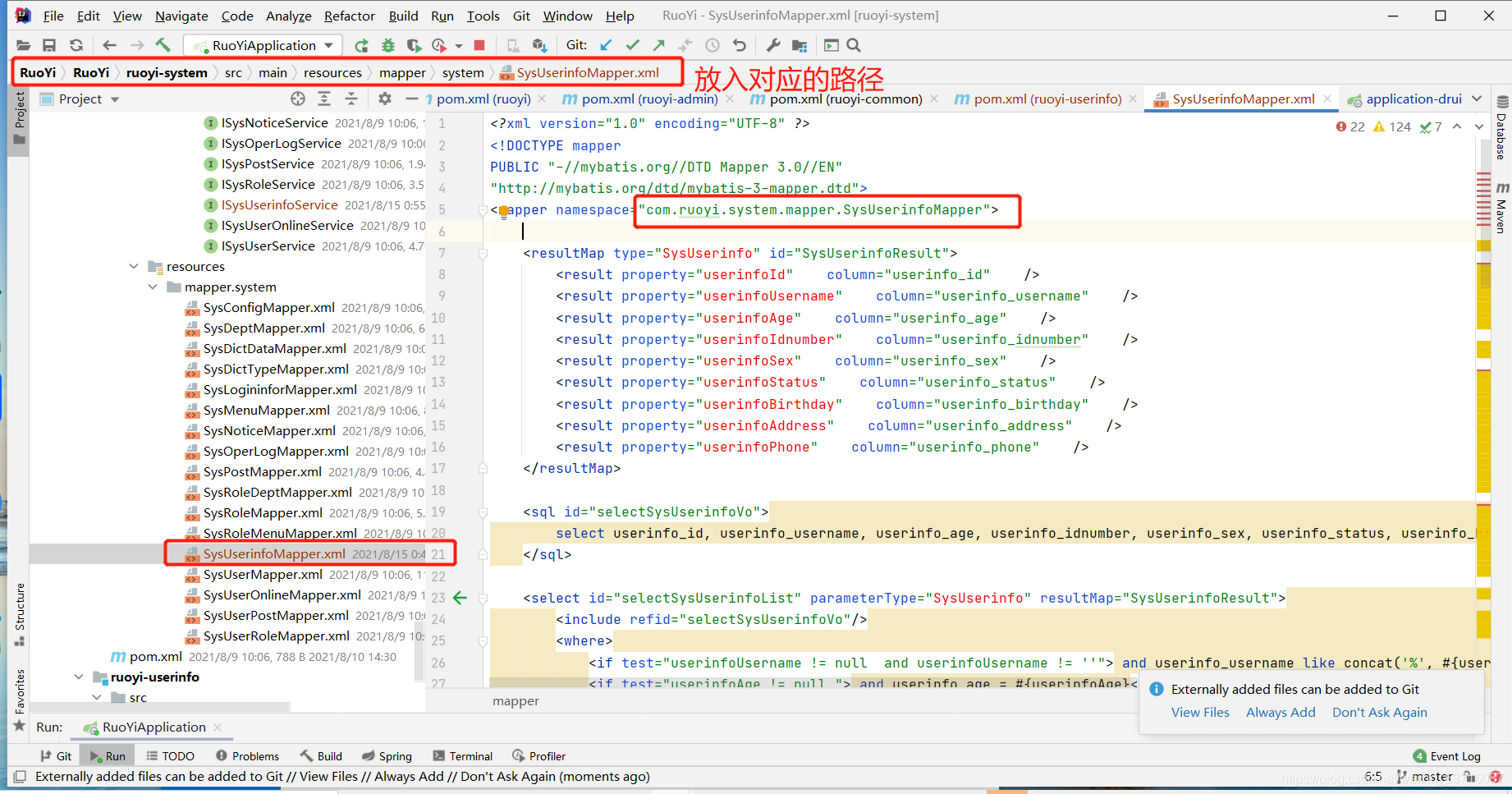Open Search Everywhere with the magnifier icon

coord(854,45)
